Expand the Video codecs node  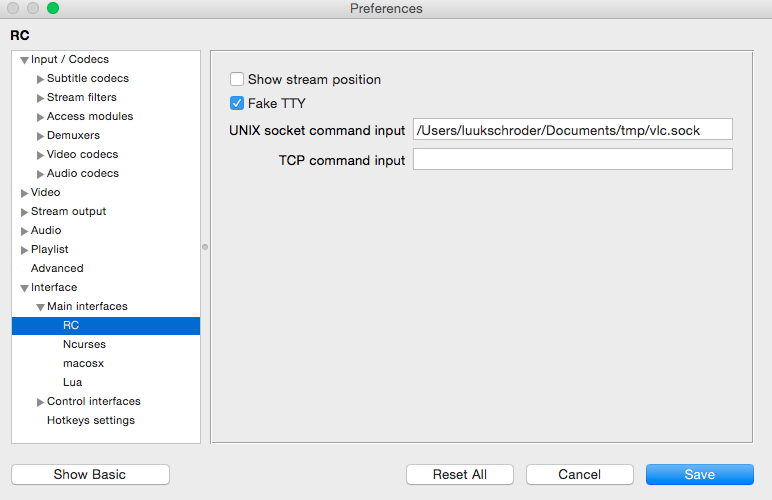(x=40, y=155)
